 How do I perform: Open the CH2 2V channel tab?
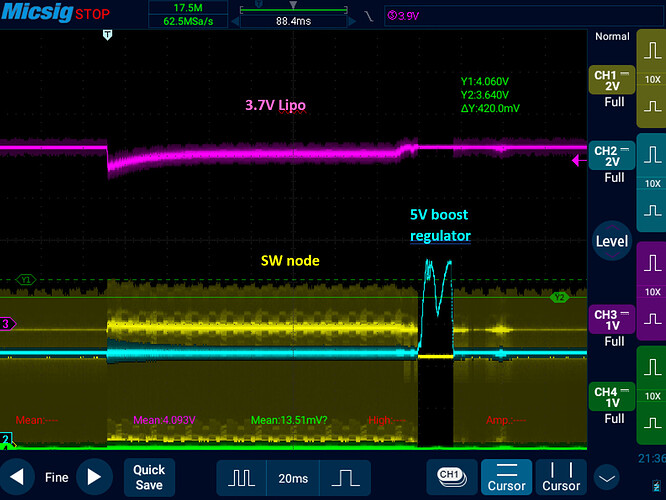click(612, 156)
